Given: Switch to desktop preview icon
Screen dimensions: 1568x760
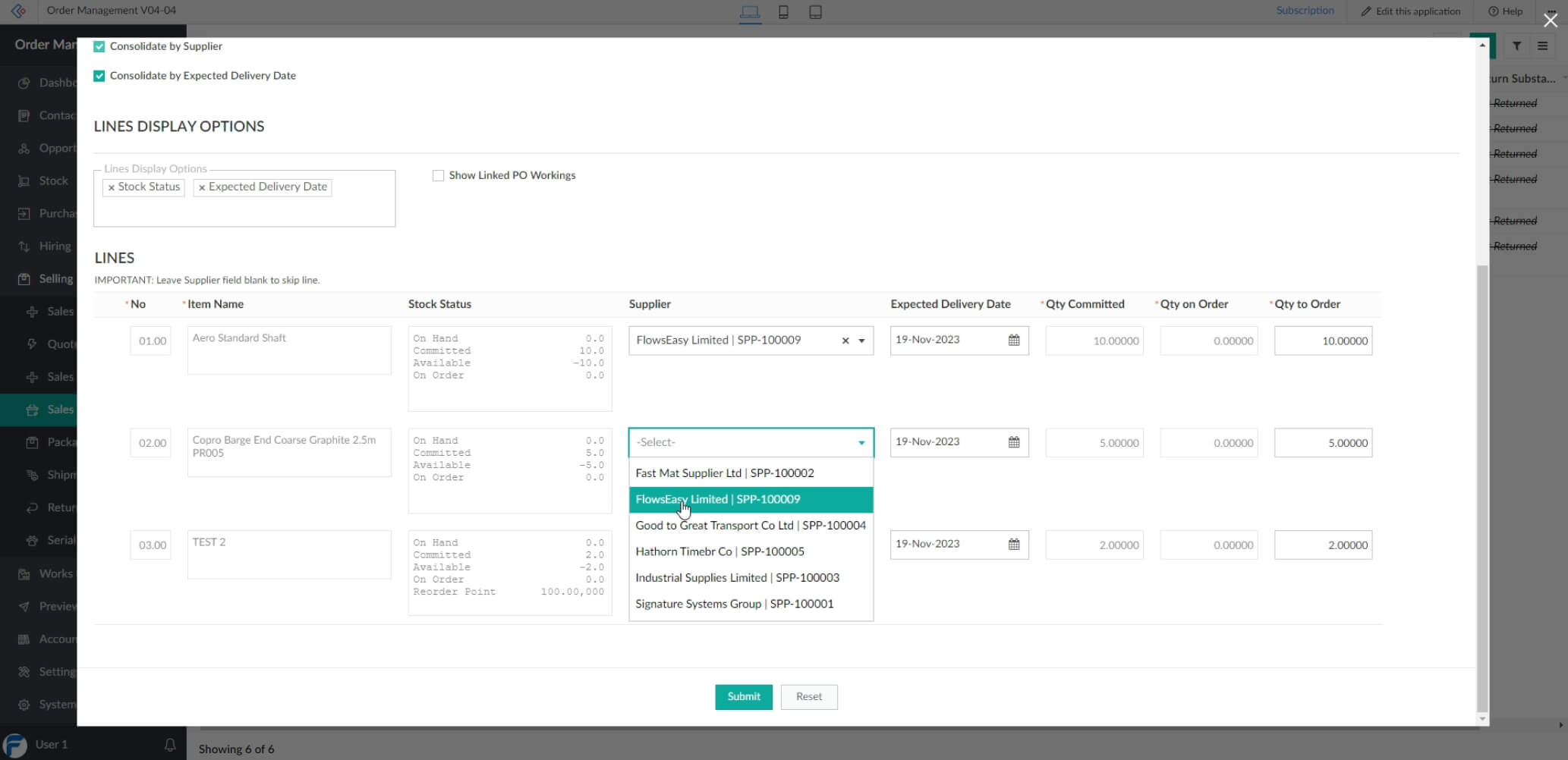Looking at the screenshot, I should click(x=750, y=12).
